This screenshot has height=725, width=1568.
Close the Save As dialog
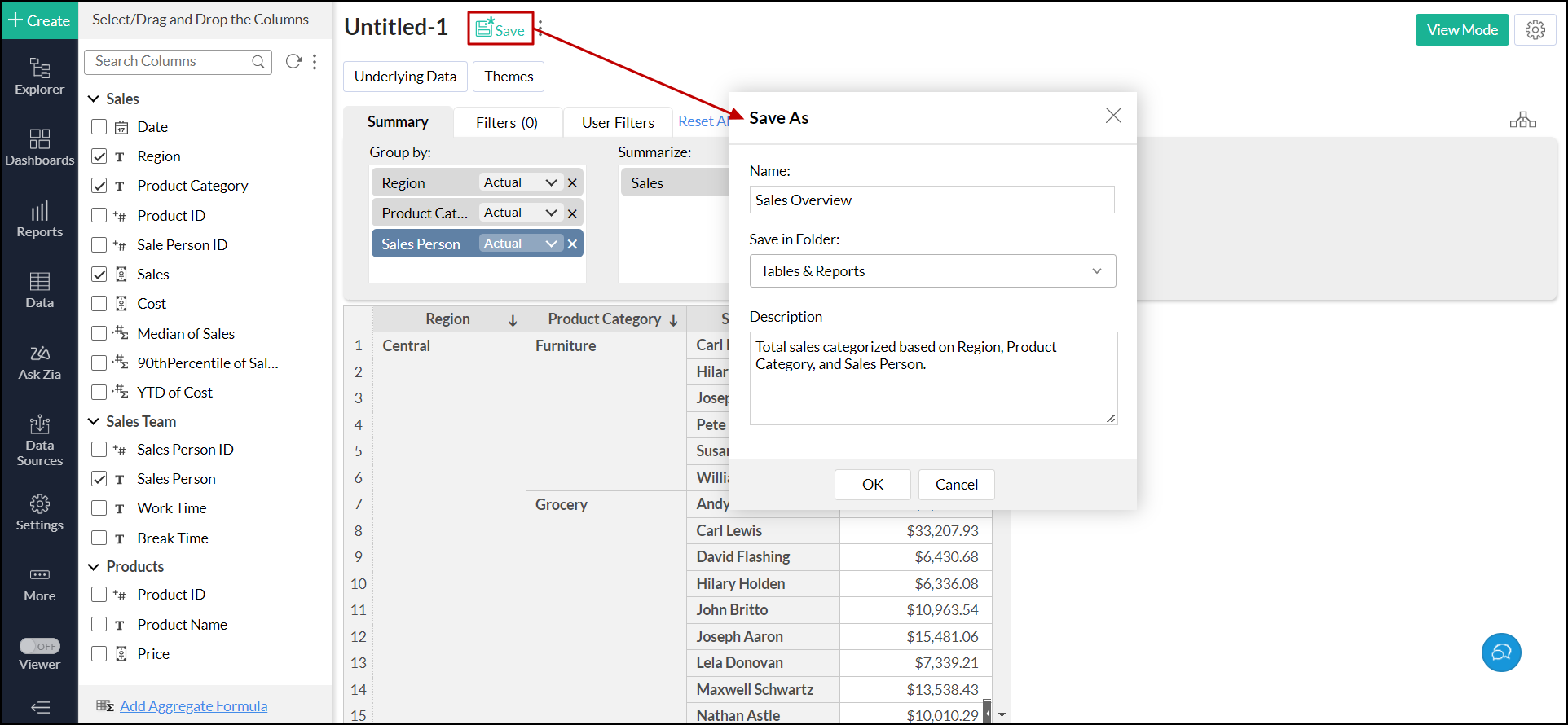[x=1113, y=116]
